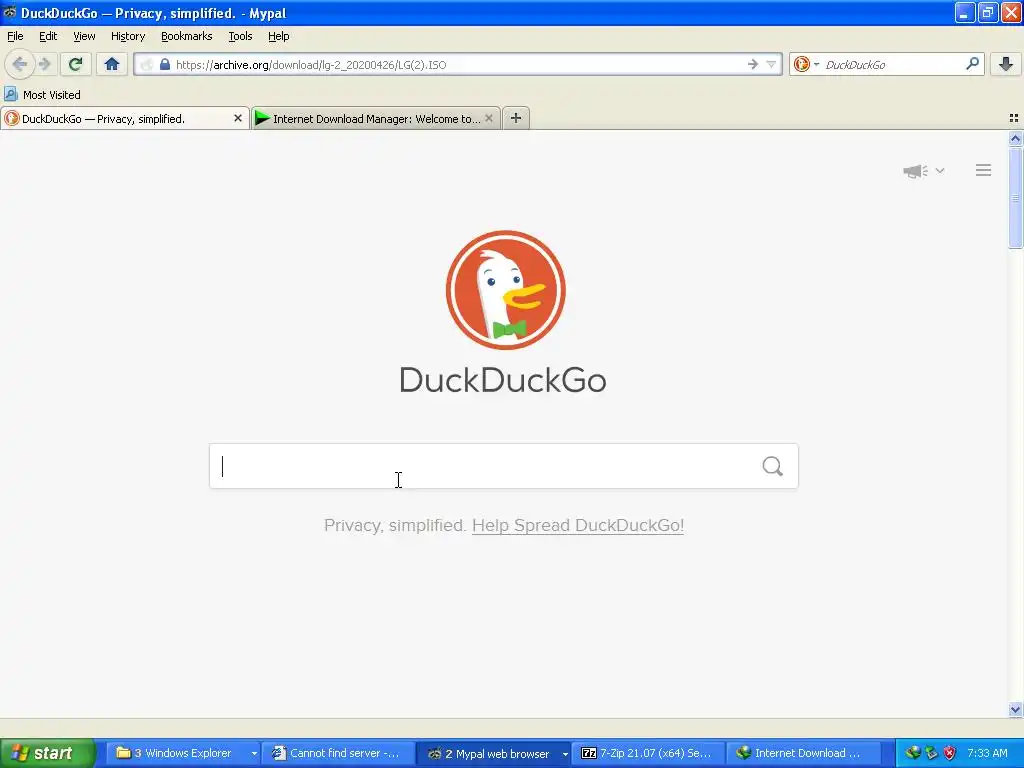Screen dimensions: 1024x768
Task: Open the Bookmarks menu
Action: point(187,36)
